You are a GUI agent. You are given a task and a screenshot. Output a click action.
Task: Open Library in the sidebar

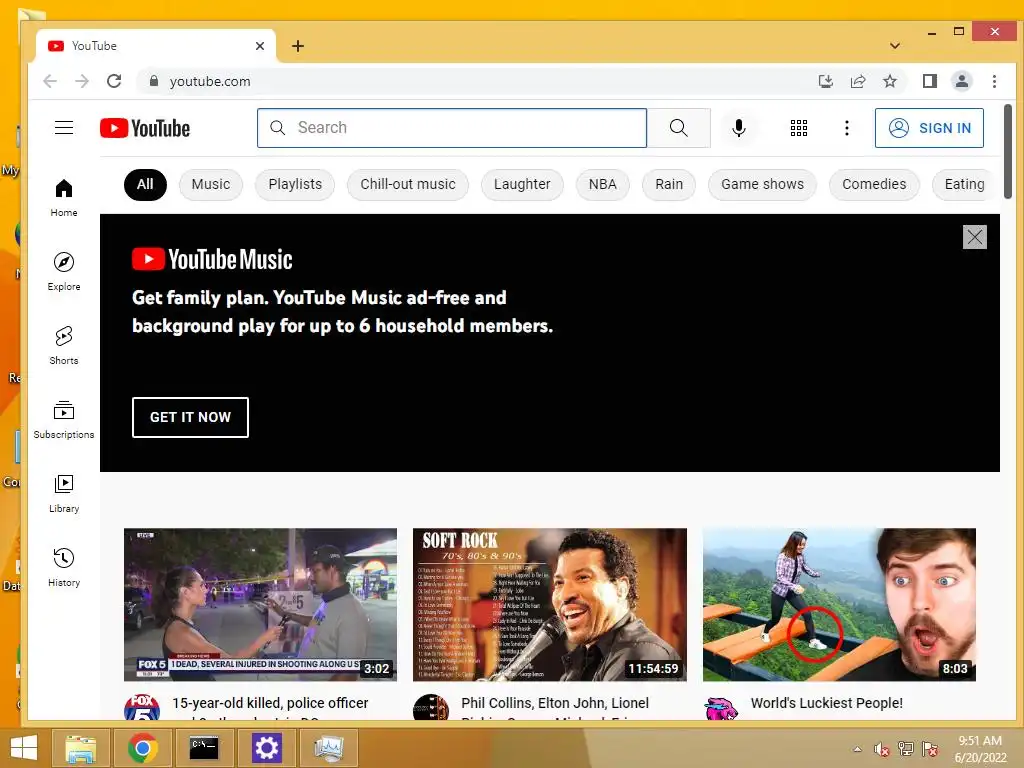64,493
